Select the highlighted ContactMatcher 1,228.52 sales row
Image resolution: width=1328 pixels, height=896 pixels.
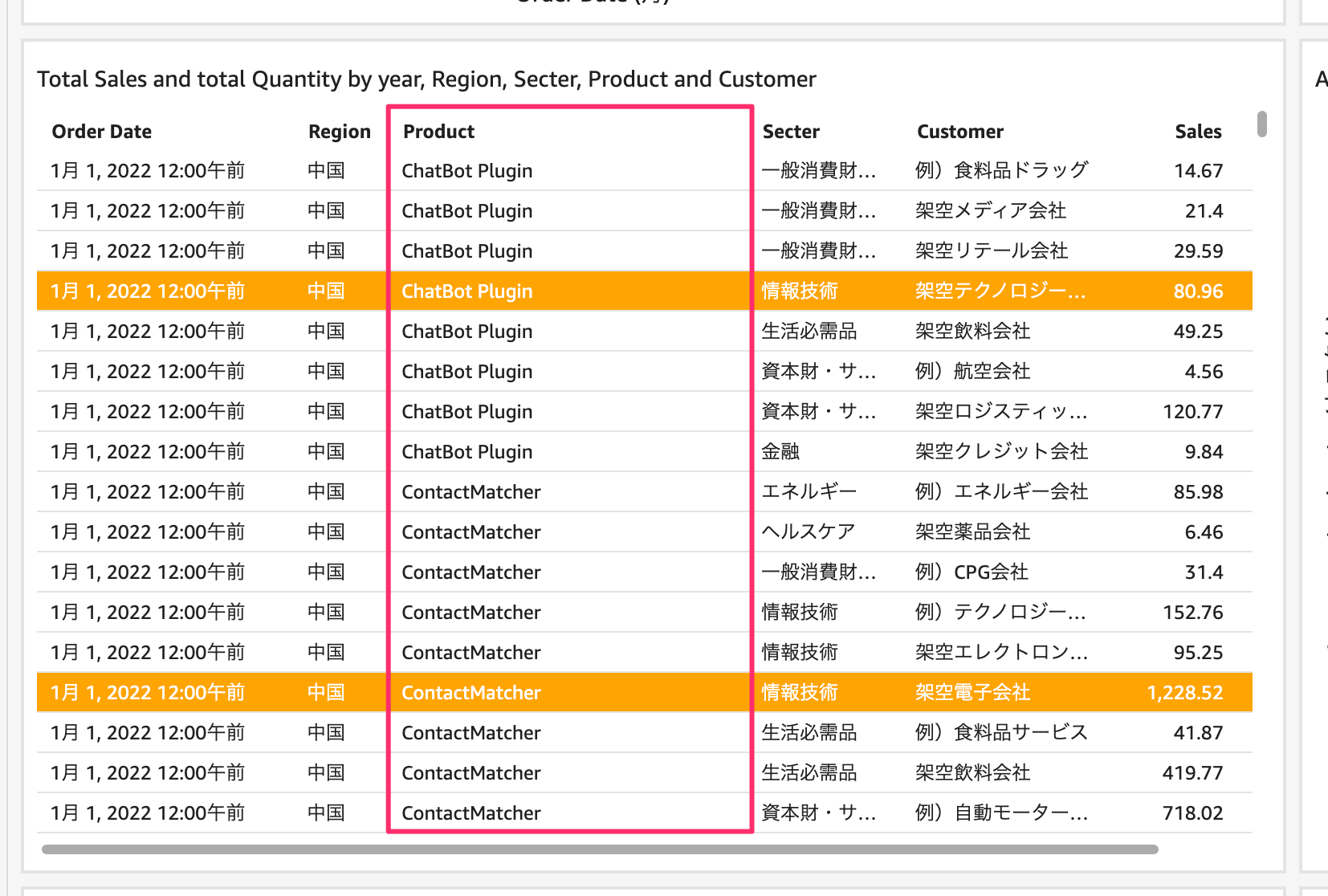pyautogui.click(x=562, y=692)
